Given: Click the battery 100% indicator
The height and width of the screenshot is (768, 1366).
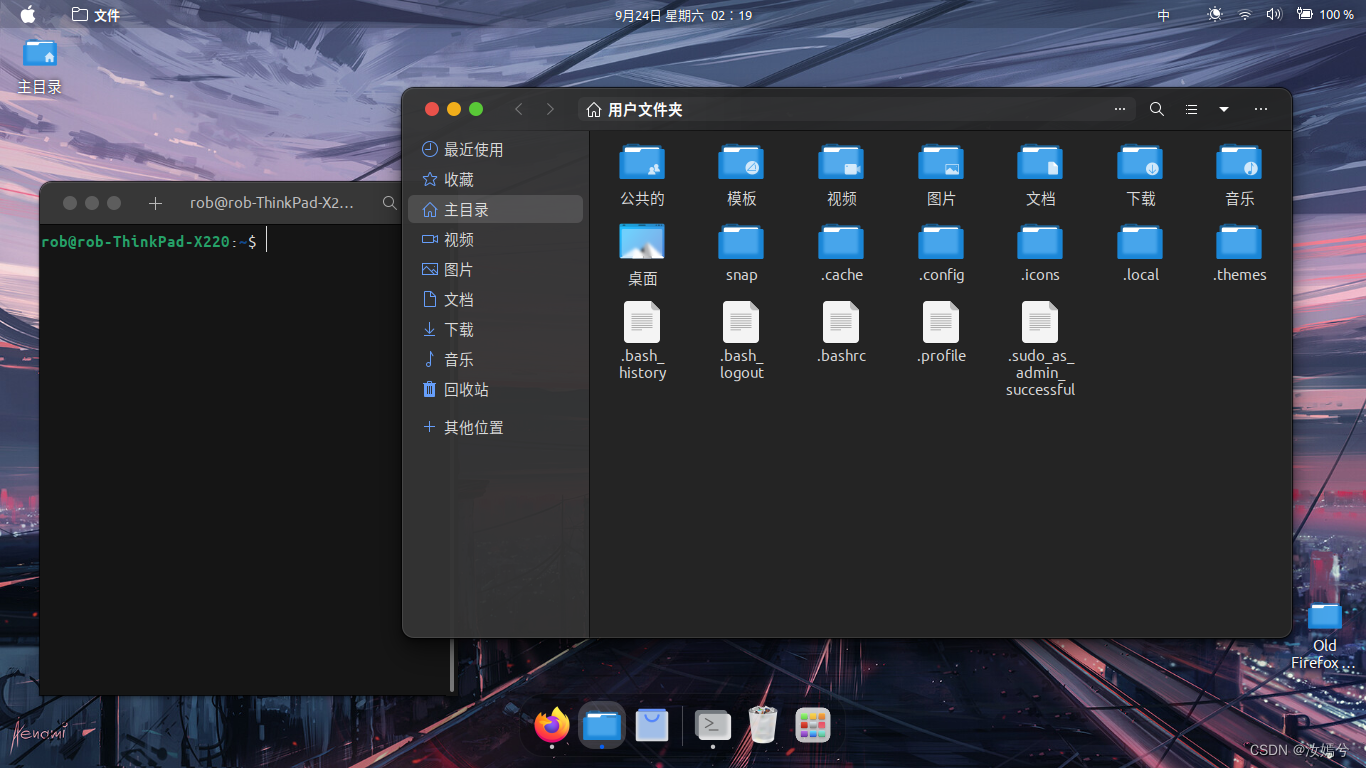Looking at the screenshot, I should point(1325,14).
